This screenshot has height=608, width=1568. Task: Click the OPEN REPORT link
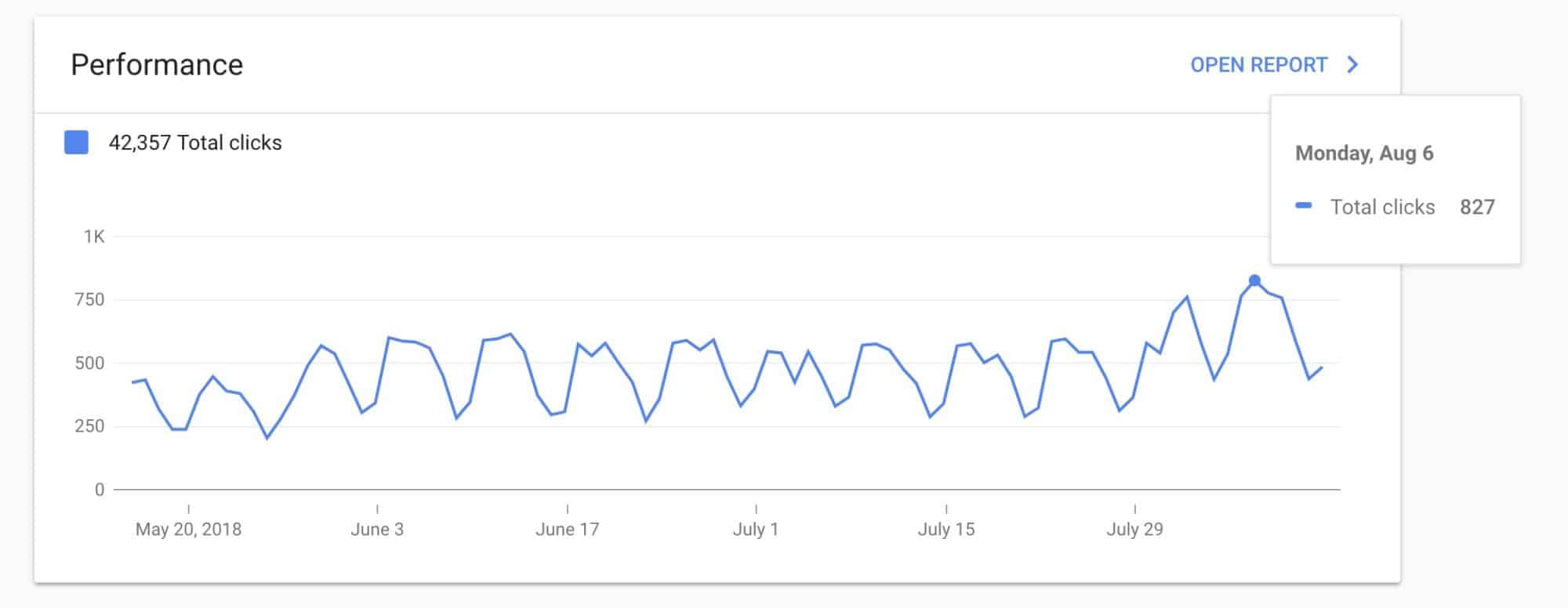1258,65
